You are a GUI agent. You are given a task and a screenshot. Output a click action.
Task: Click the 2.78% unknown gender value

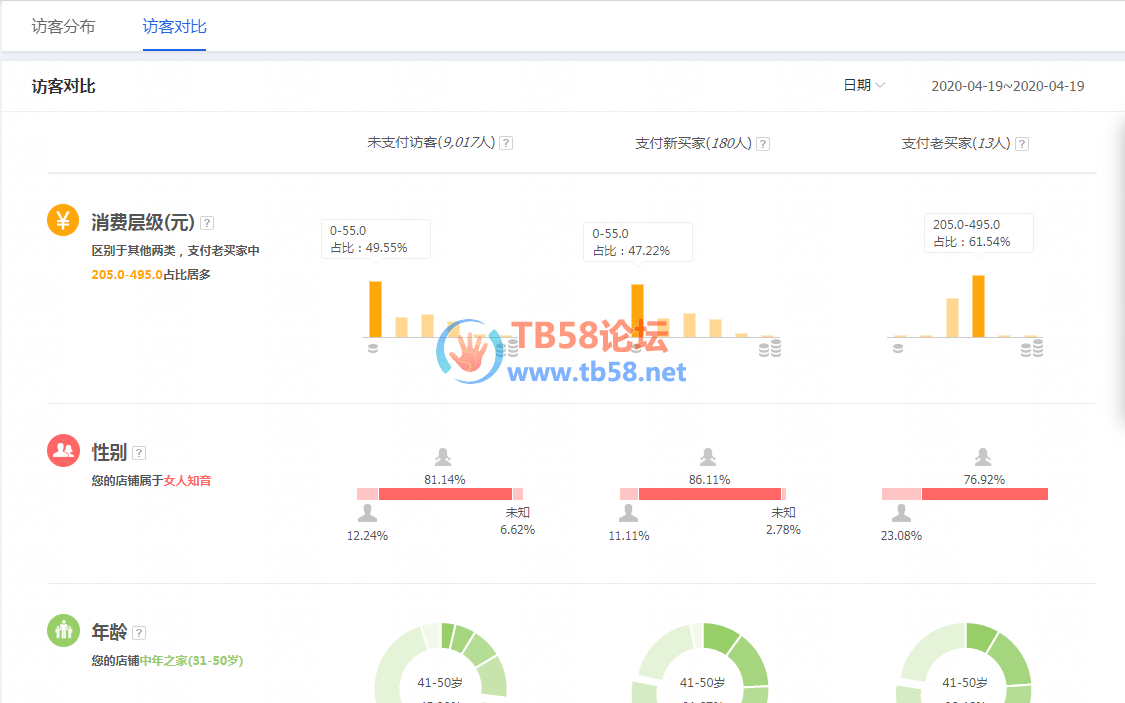click(783, 530)
